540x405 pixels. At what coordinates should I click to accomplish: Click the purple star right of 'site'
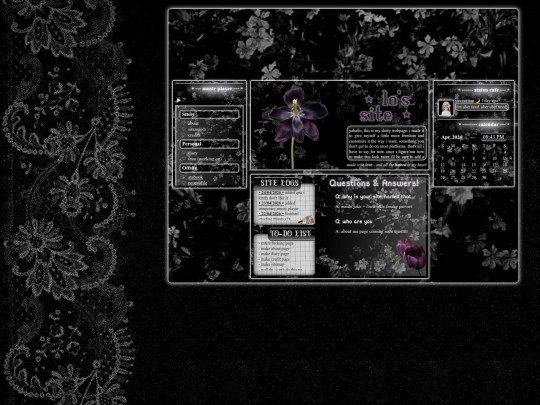(407, 114)
